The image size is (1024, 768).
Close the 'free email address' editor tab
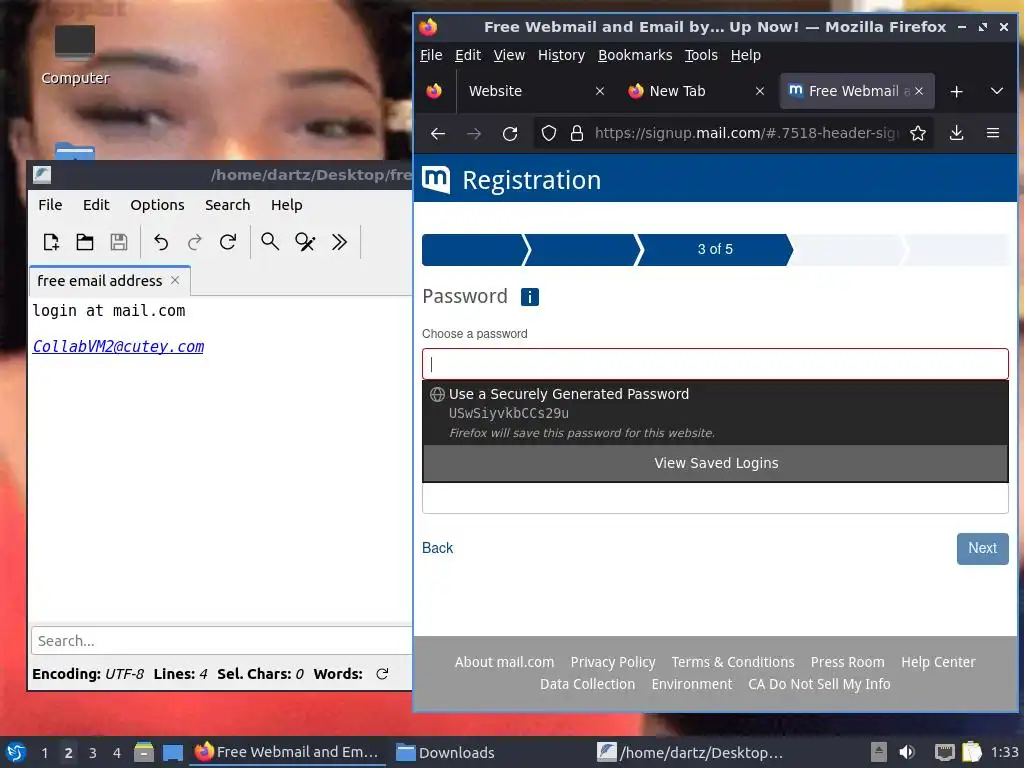pos(175,280)
